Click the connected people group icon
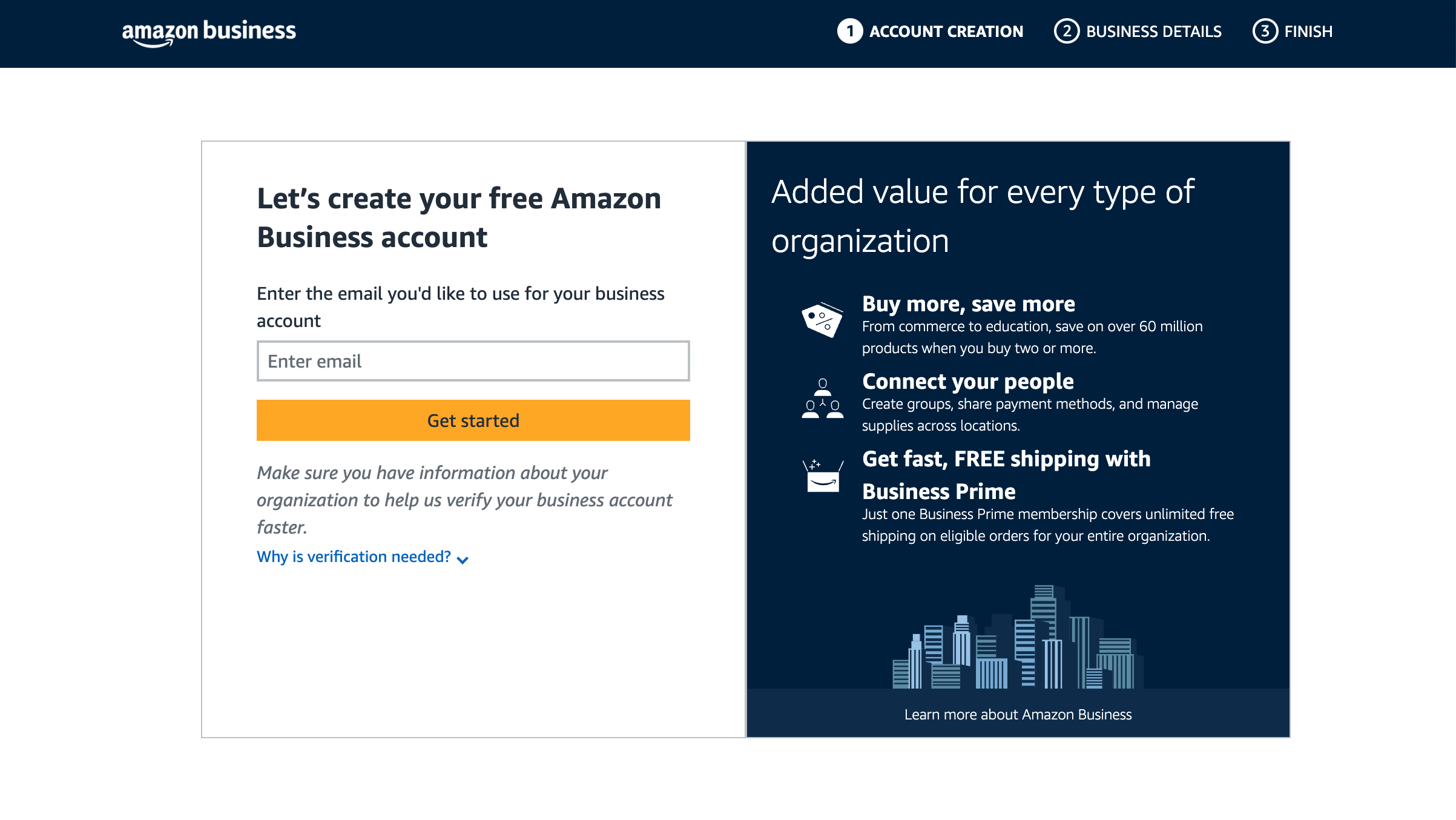This screenshot has width=1456, height=820. [822, 398]
